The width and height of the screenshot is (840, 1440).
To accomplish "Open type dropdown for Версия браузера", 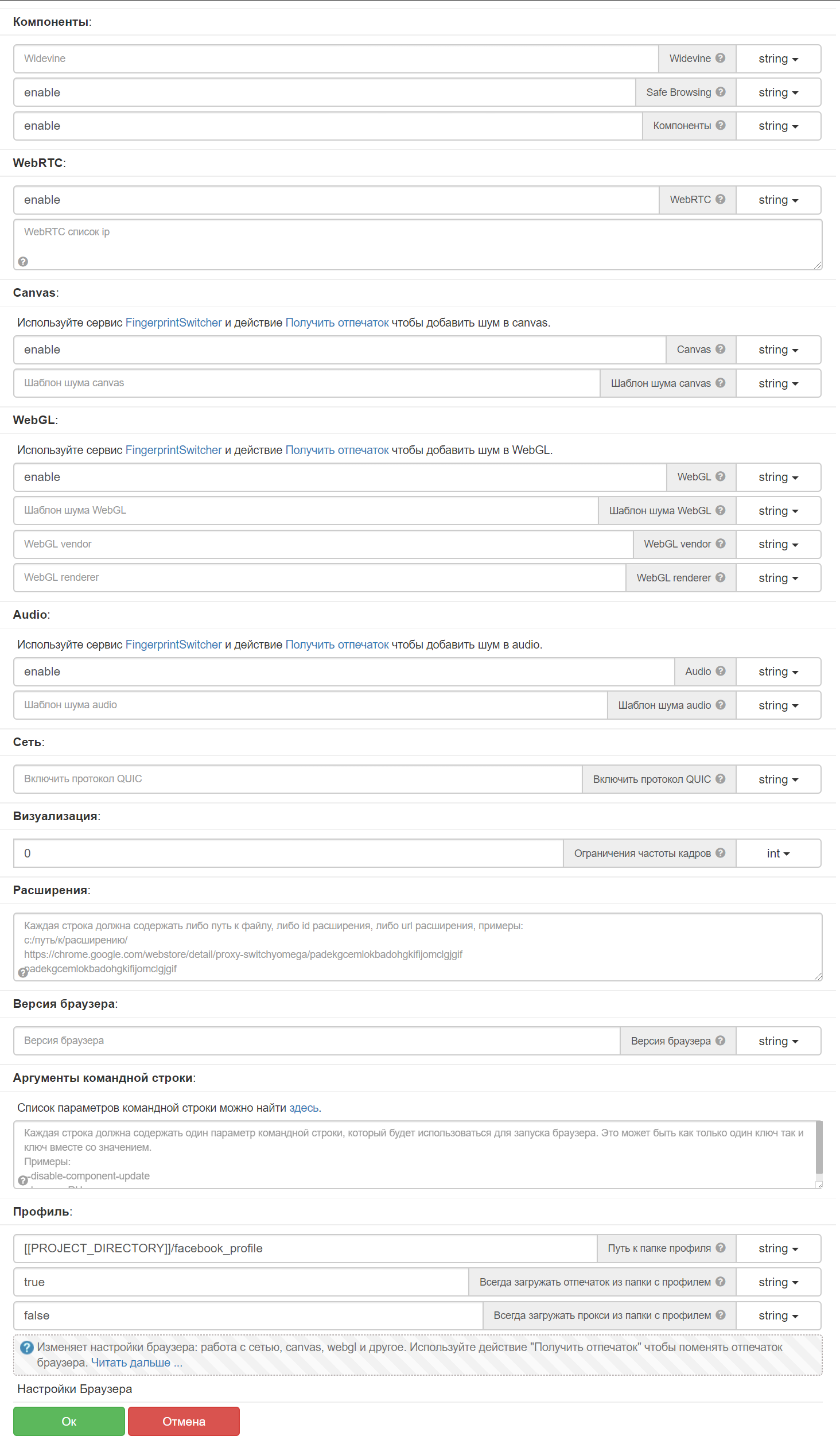I will click(778, 1042).
